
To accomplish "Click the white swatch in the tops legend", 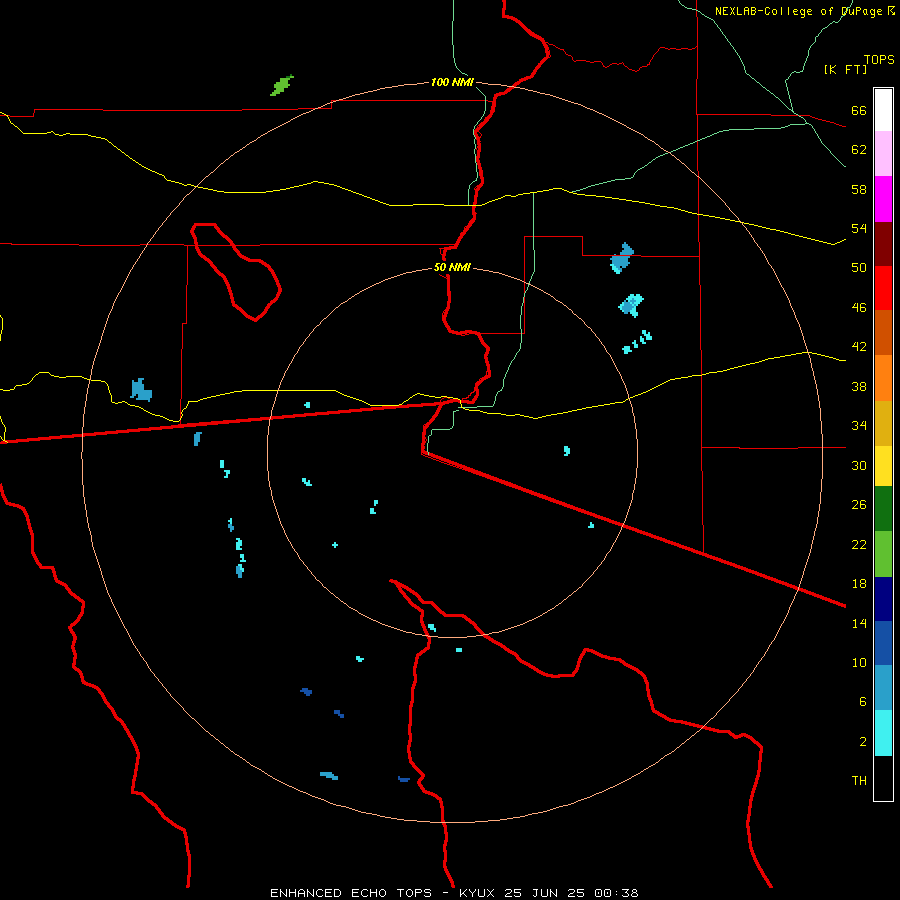I will (x=883, y=110).
